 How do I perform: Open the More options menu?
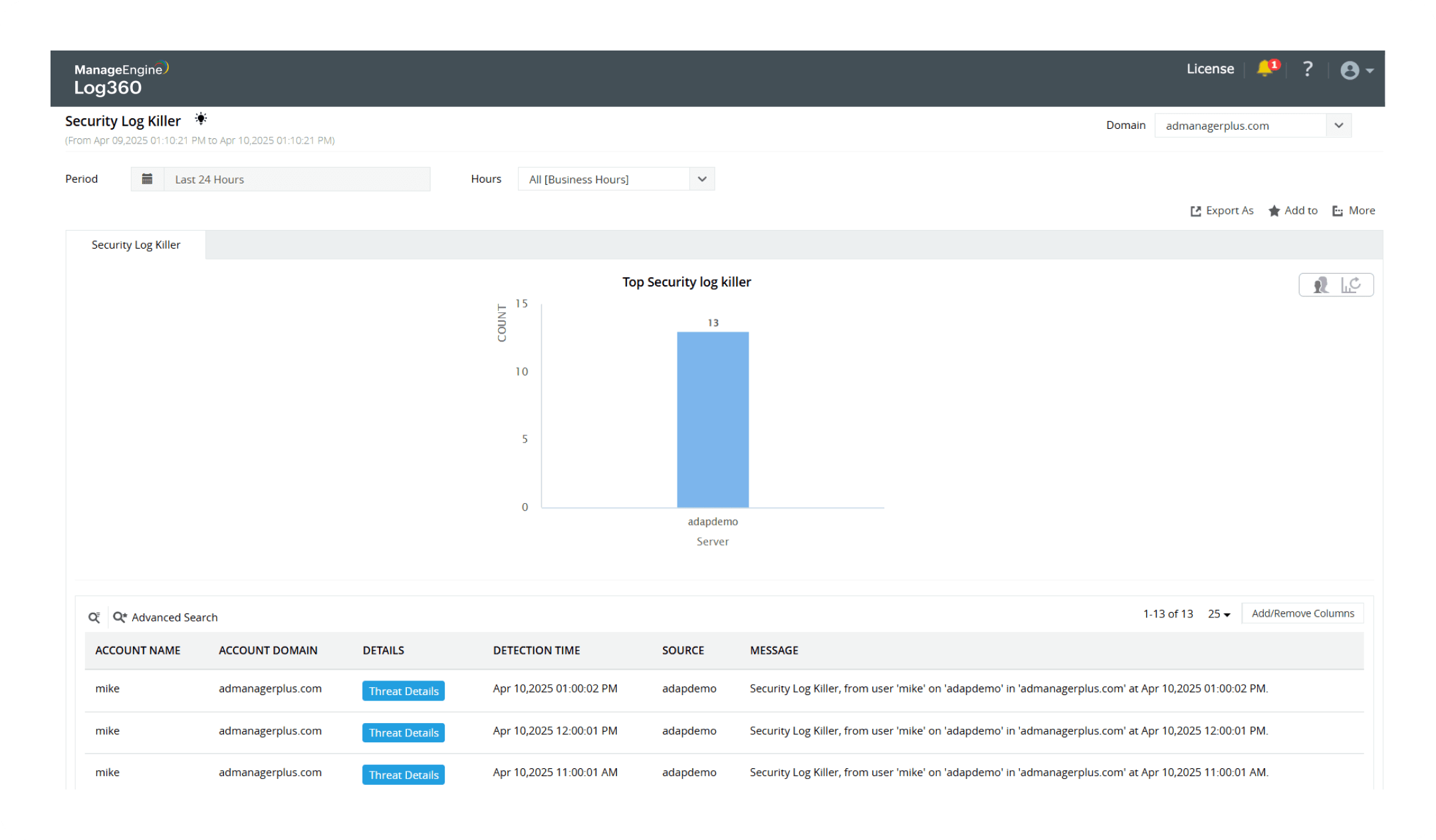click(x=1354, y=211)
